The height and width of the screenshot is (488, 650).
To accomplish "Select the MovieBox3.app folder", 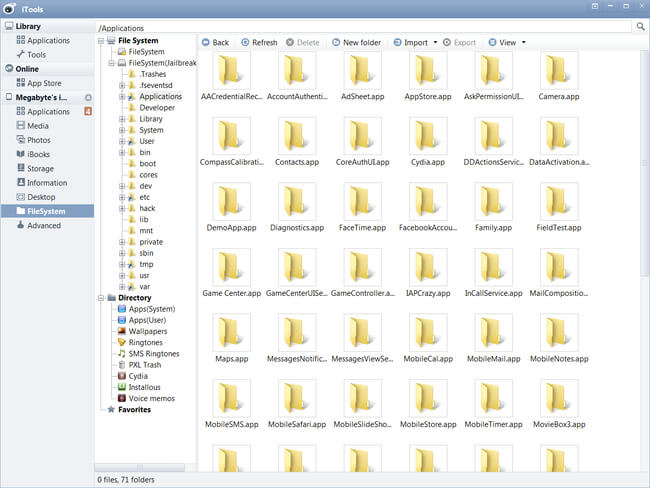I will [559, 404].
